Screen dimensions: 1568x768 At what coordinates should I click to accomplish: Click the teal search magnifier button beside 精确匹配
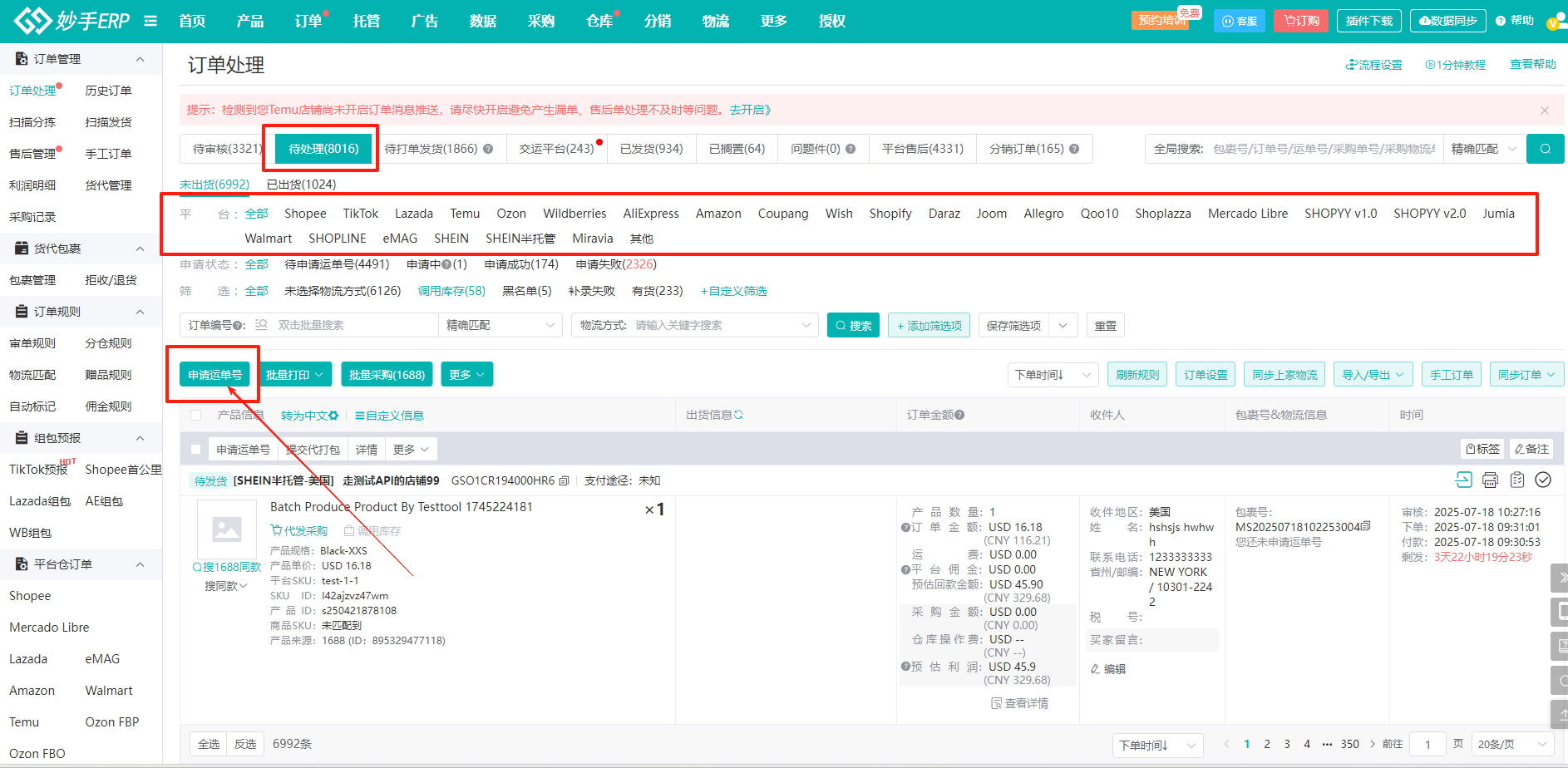coord(1545,149)
